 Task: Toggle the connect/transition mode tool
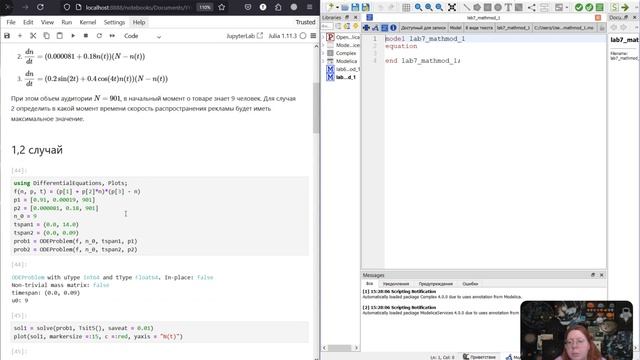pos(531,7)
